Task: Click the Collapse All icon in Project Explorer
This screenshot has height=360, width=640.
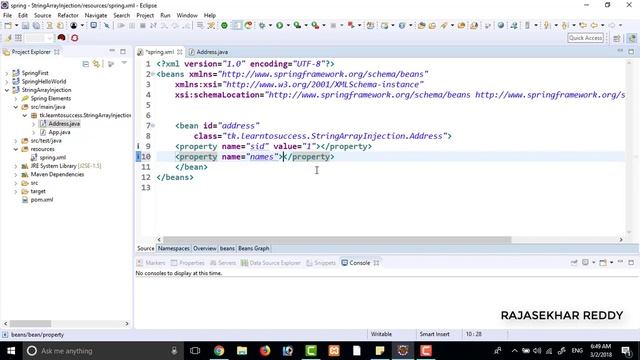Action: pyautogui.click(x=86, y=64)
